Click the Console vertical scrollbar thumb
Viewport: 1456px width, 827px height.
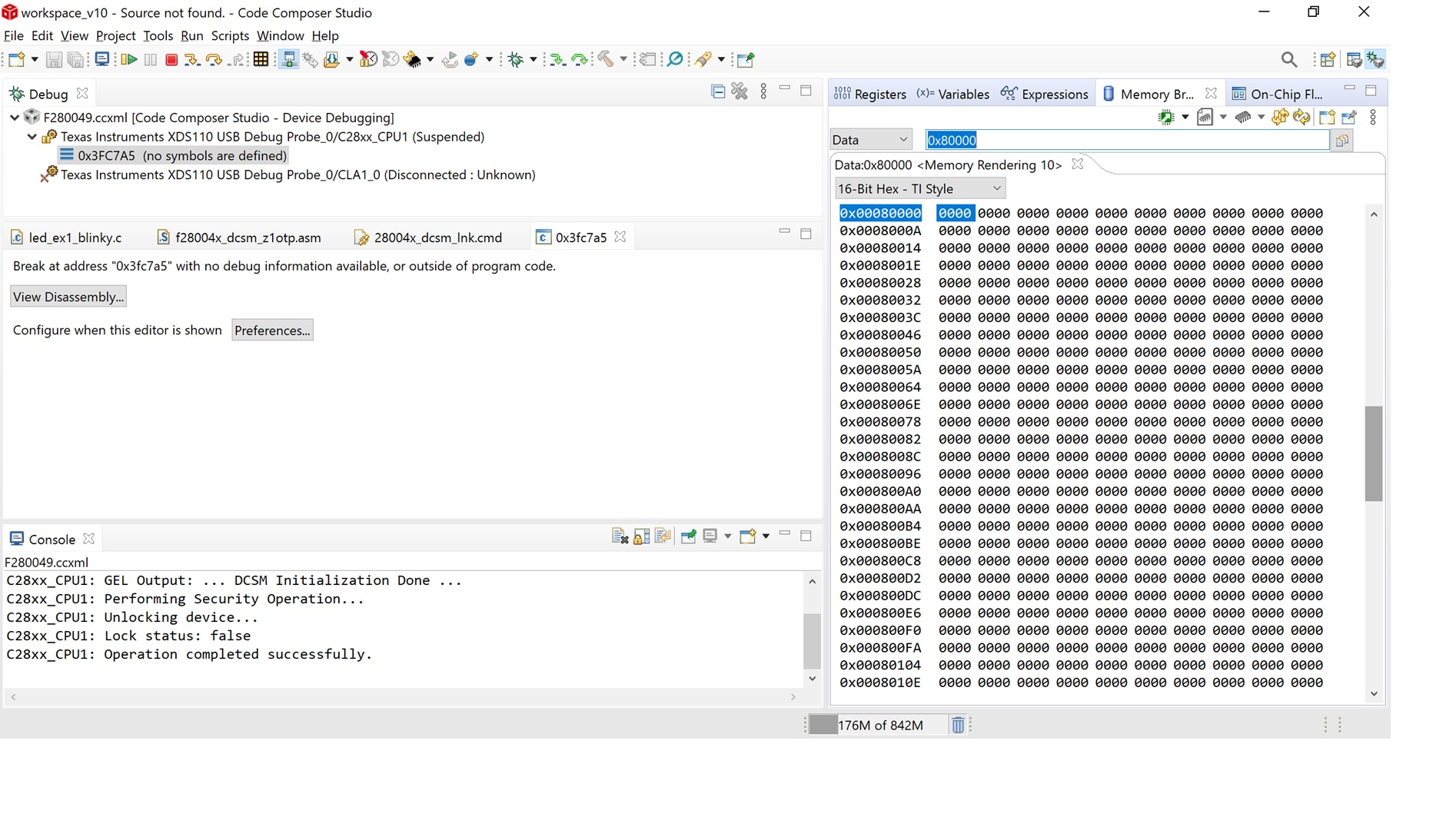pyautogui.click(x=812, y=641)
